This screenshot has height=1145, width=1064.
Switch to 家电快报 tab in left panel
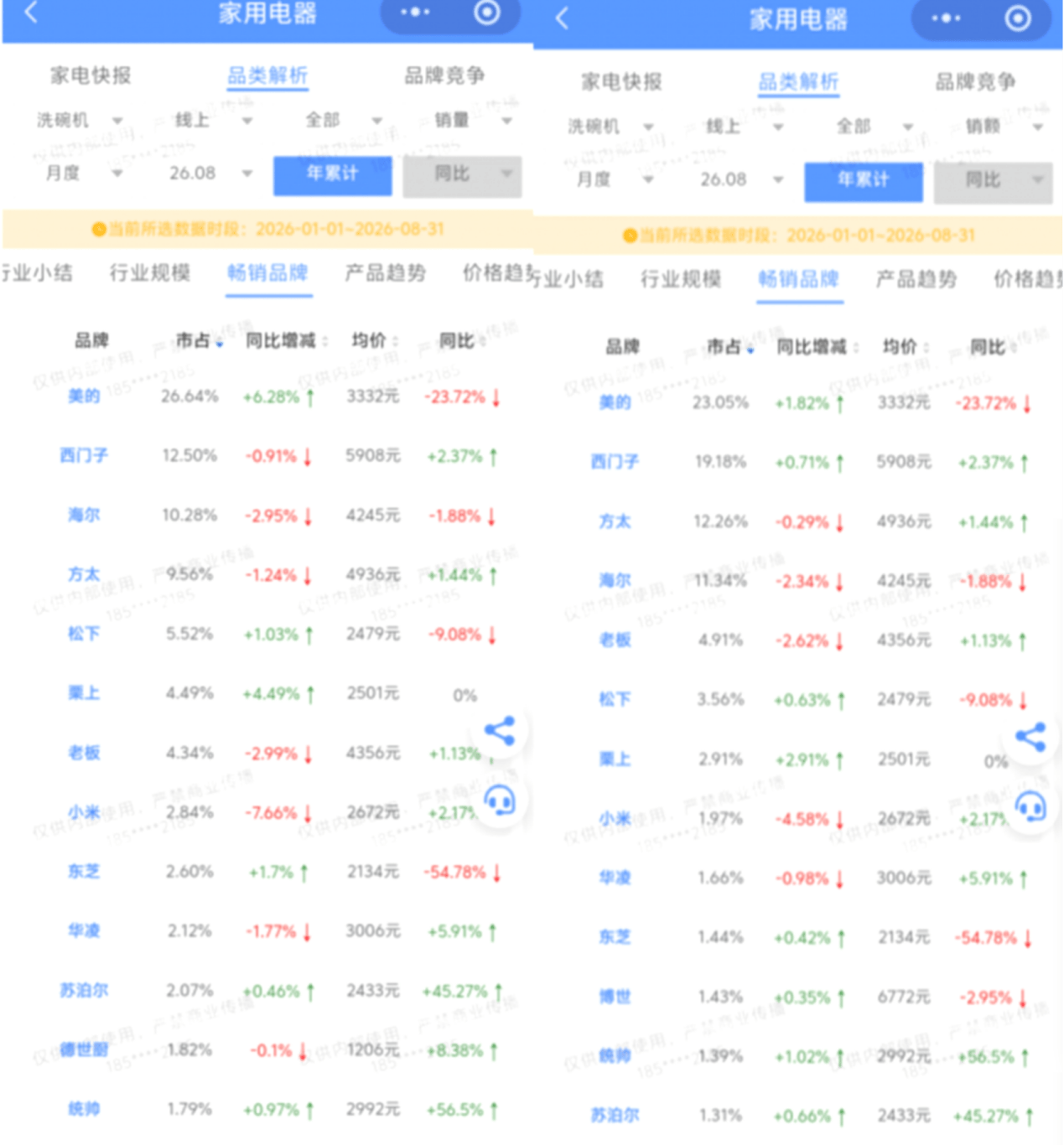(91, 75)
